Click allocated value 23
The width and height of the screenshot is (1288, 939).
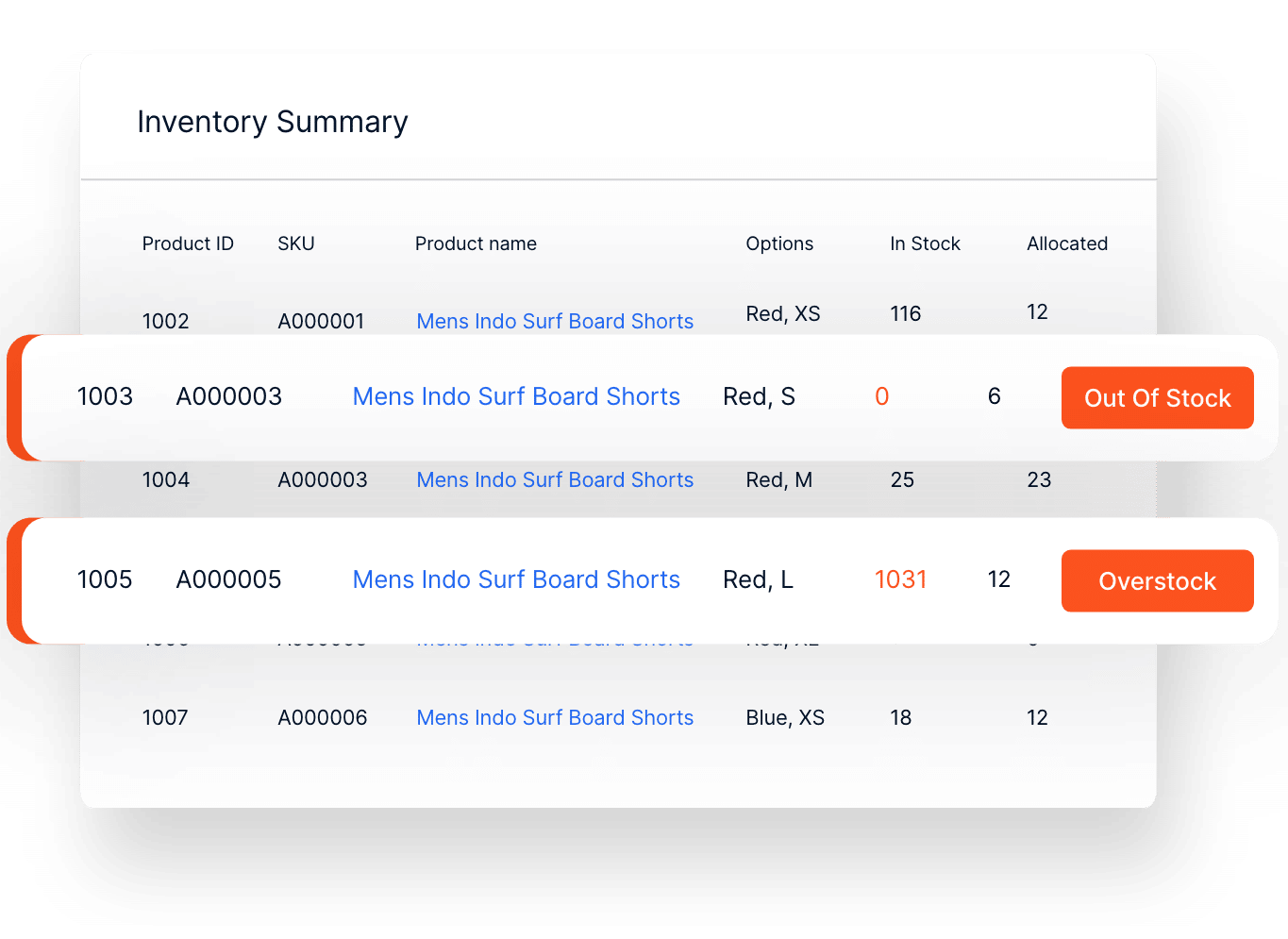tap(1039, 479)
